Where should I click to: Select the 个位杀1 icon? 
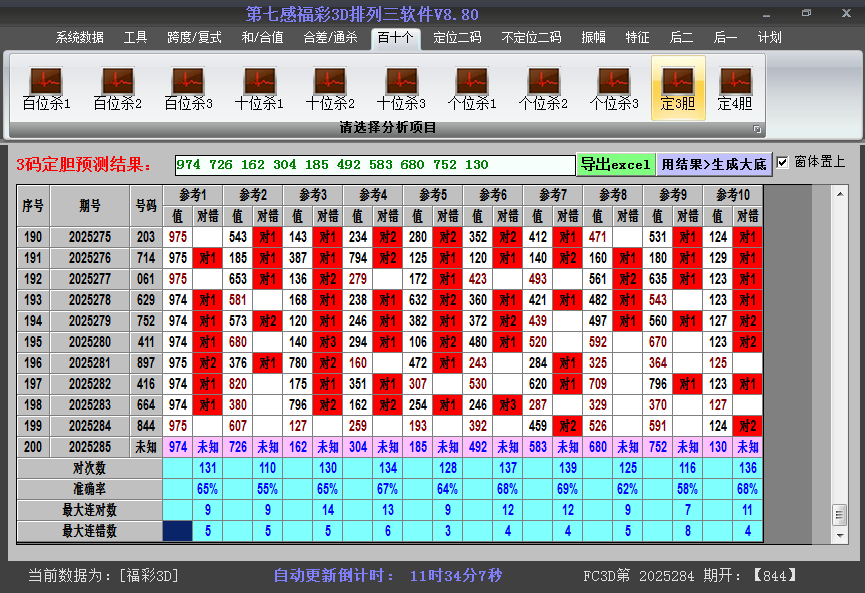tap(472, 88)
